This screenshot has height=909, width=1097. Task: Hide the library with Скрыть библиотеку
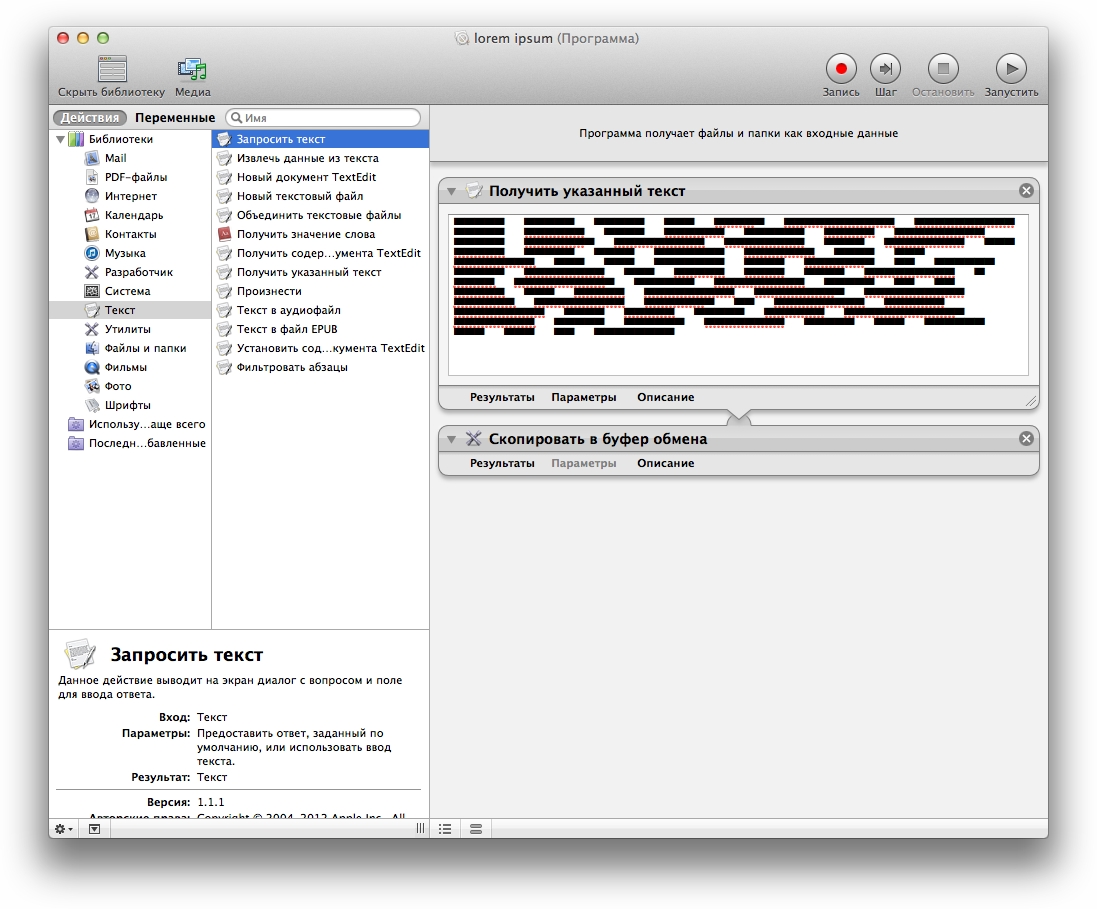click(x=112, y=76)
